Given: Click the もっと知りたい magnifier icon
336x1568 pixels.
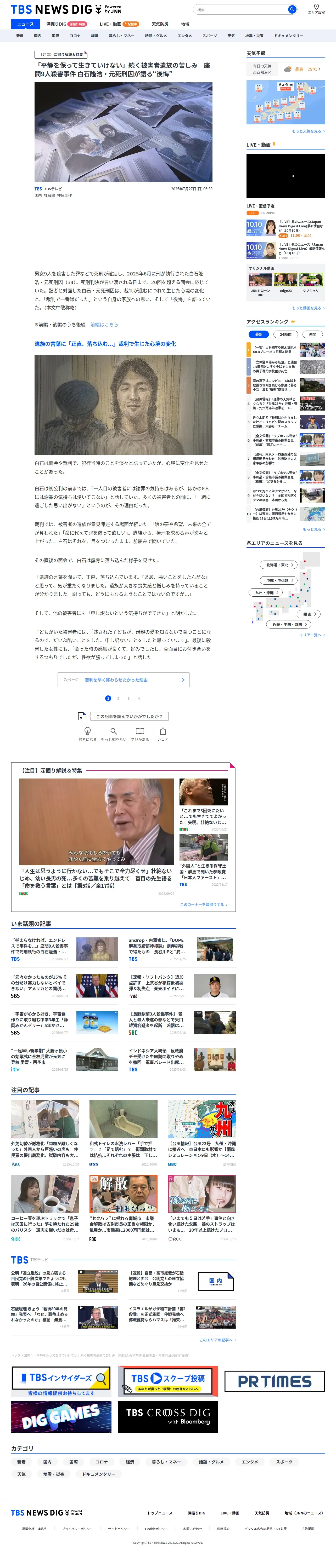Looking at the screenshot, I should click(x=113, y=731).
